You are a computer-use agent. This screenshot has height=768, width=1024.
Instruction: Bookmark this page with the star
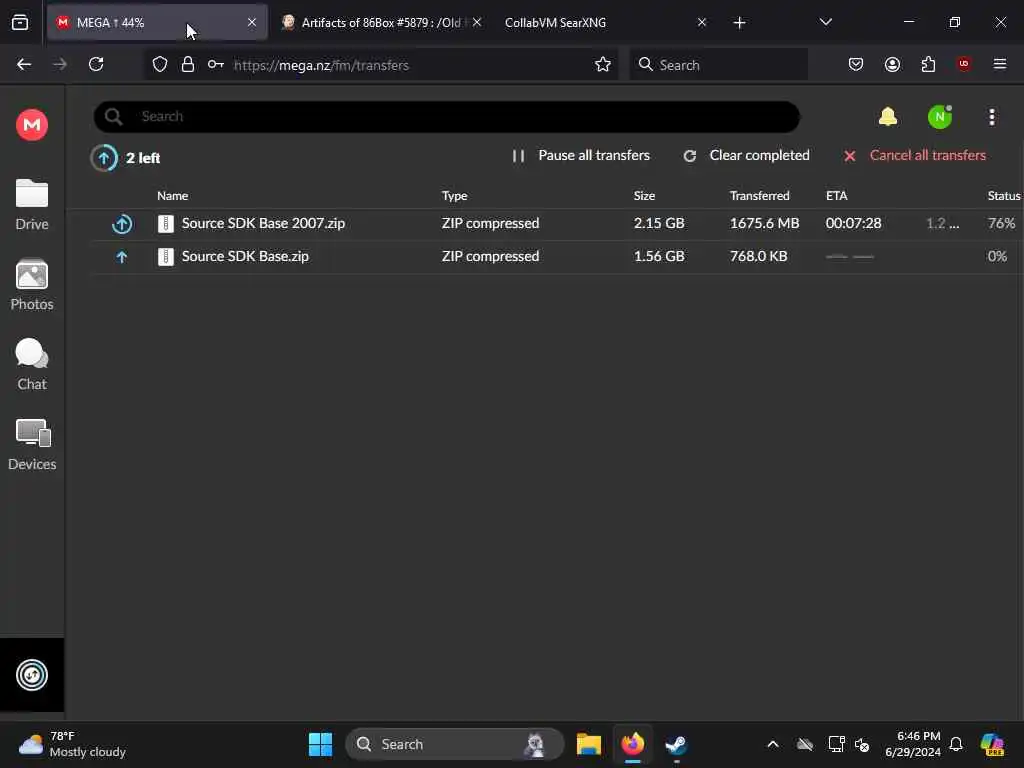(603, 64)
